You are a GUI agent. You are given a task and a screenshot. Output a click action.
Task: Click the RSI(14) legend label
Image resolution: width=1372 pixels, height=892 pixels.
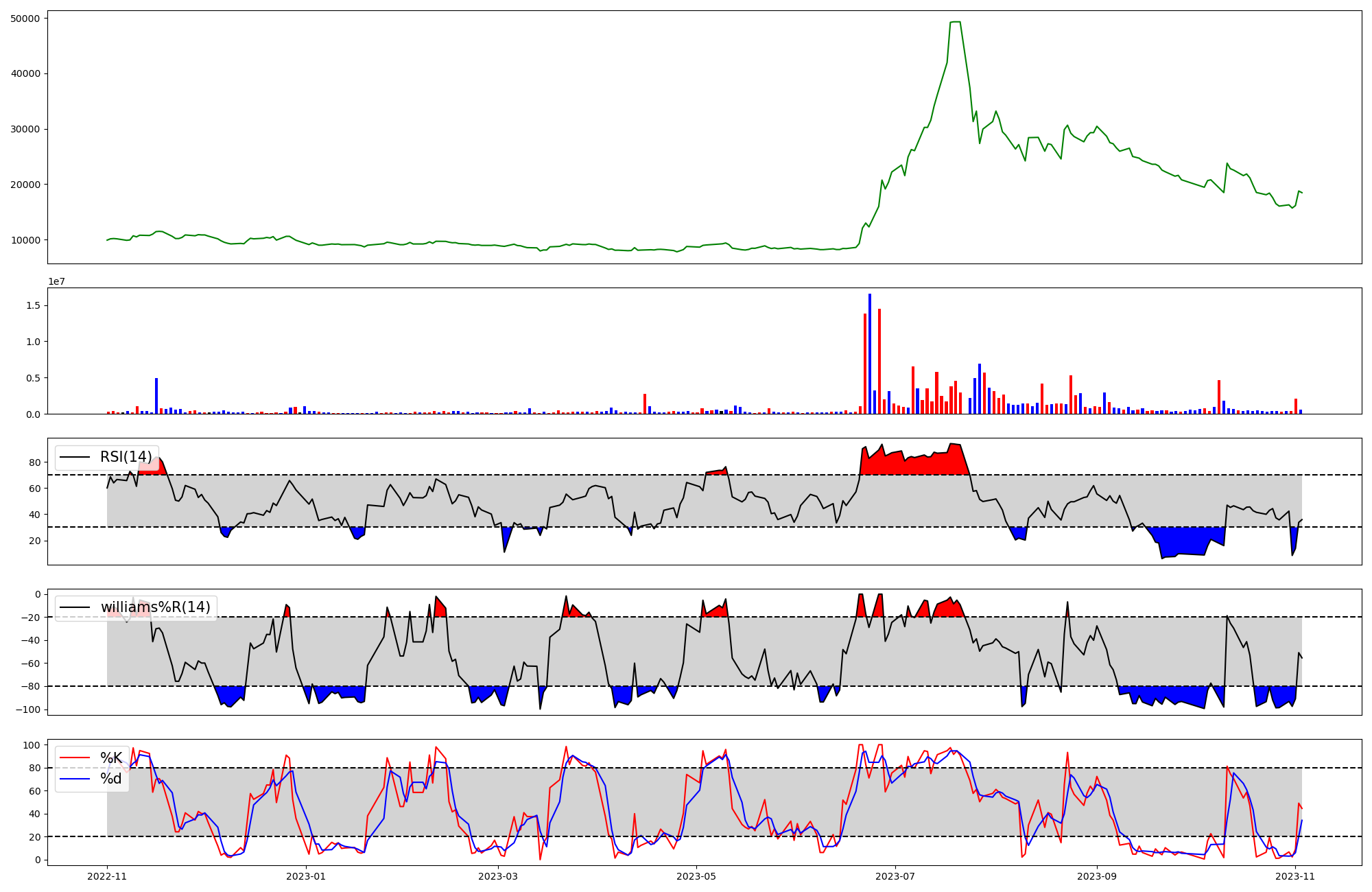(x=126, y=457)
